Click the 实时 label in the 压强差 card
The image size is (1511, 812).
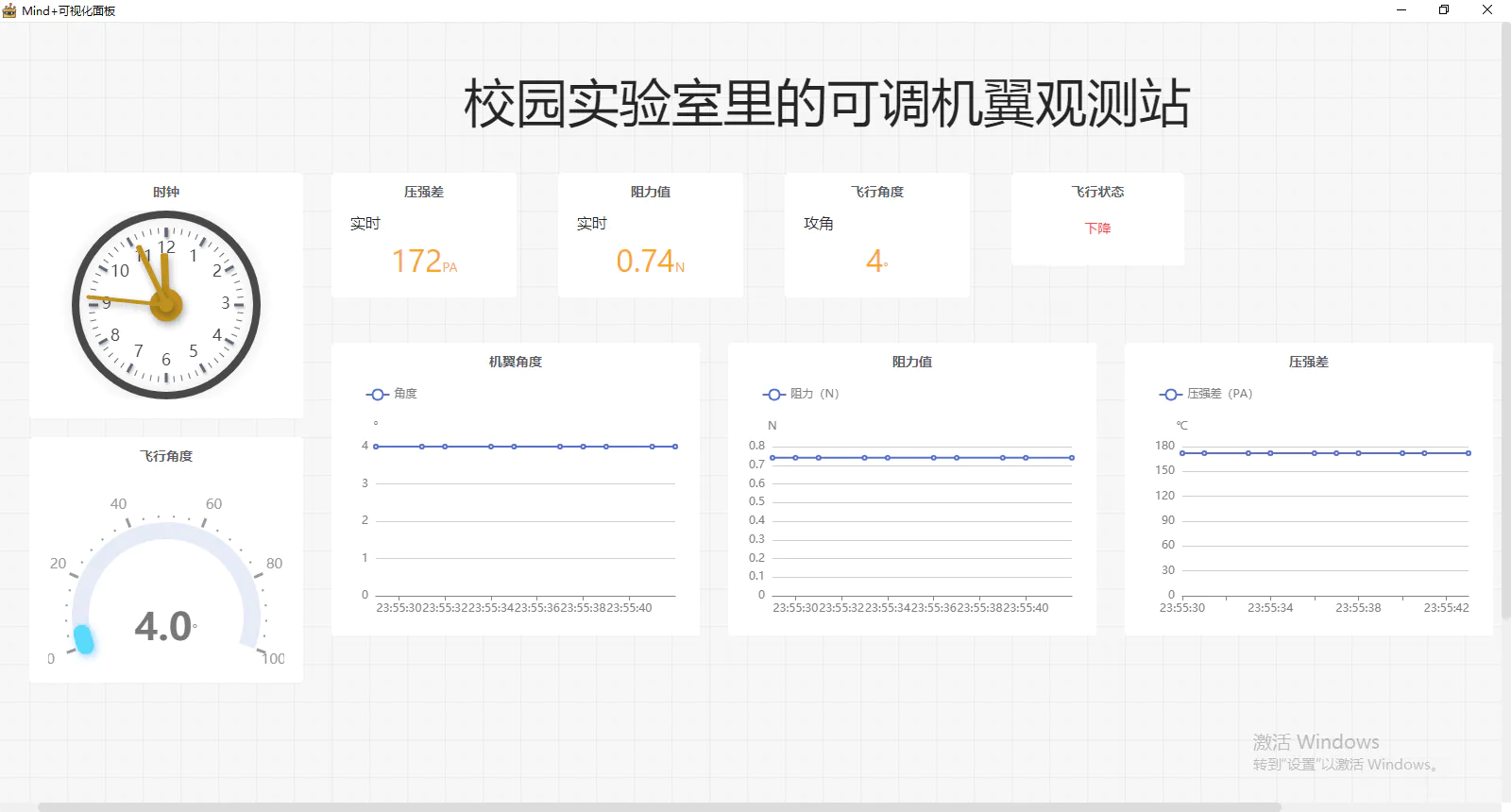(x=365, y=224)
